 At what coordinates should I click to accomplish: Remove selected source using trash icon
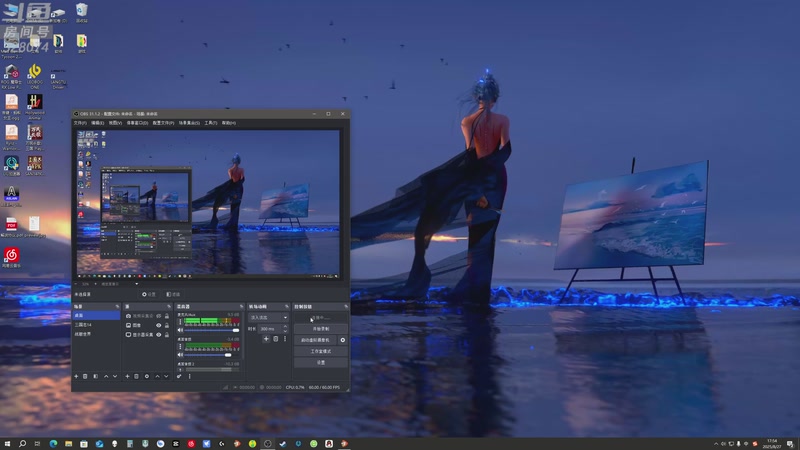click(136, 377)
